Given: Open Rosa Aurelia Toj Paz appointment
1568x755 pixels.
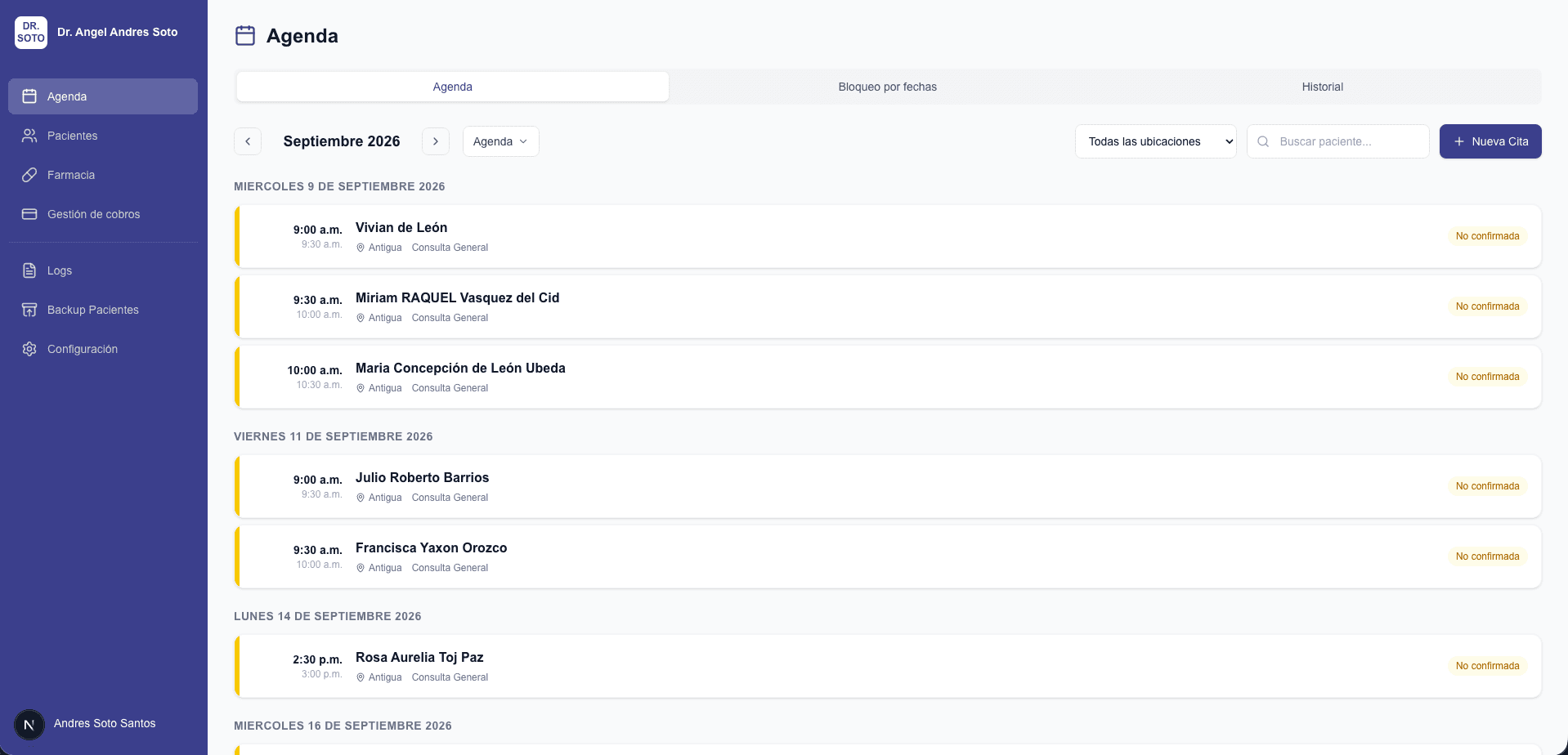Looking at the screenshot, I should 888,666.
